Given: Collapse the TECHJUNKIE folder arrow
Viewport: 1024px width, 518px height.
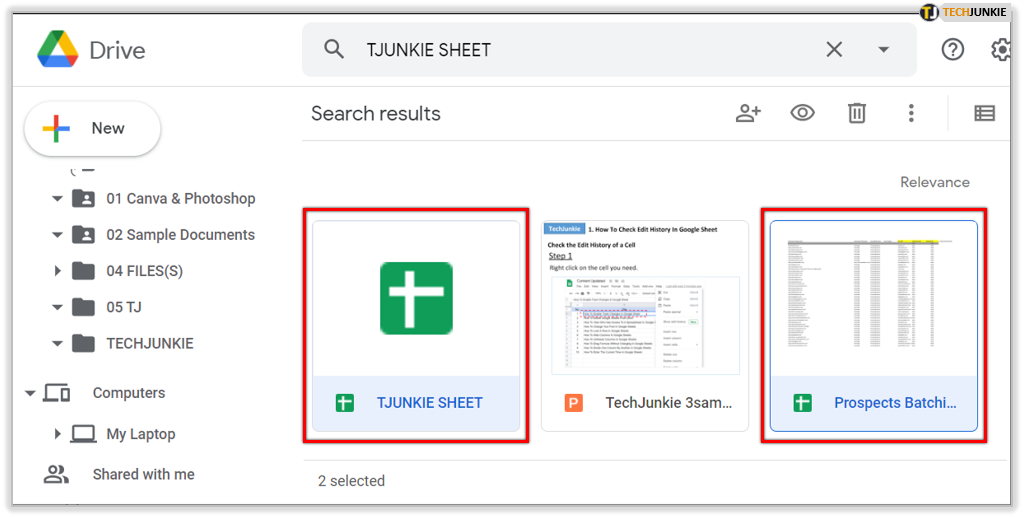Looking at the screenshot, I should (x=57, y=343).
